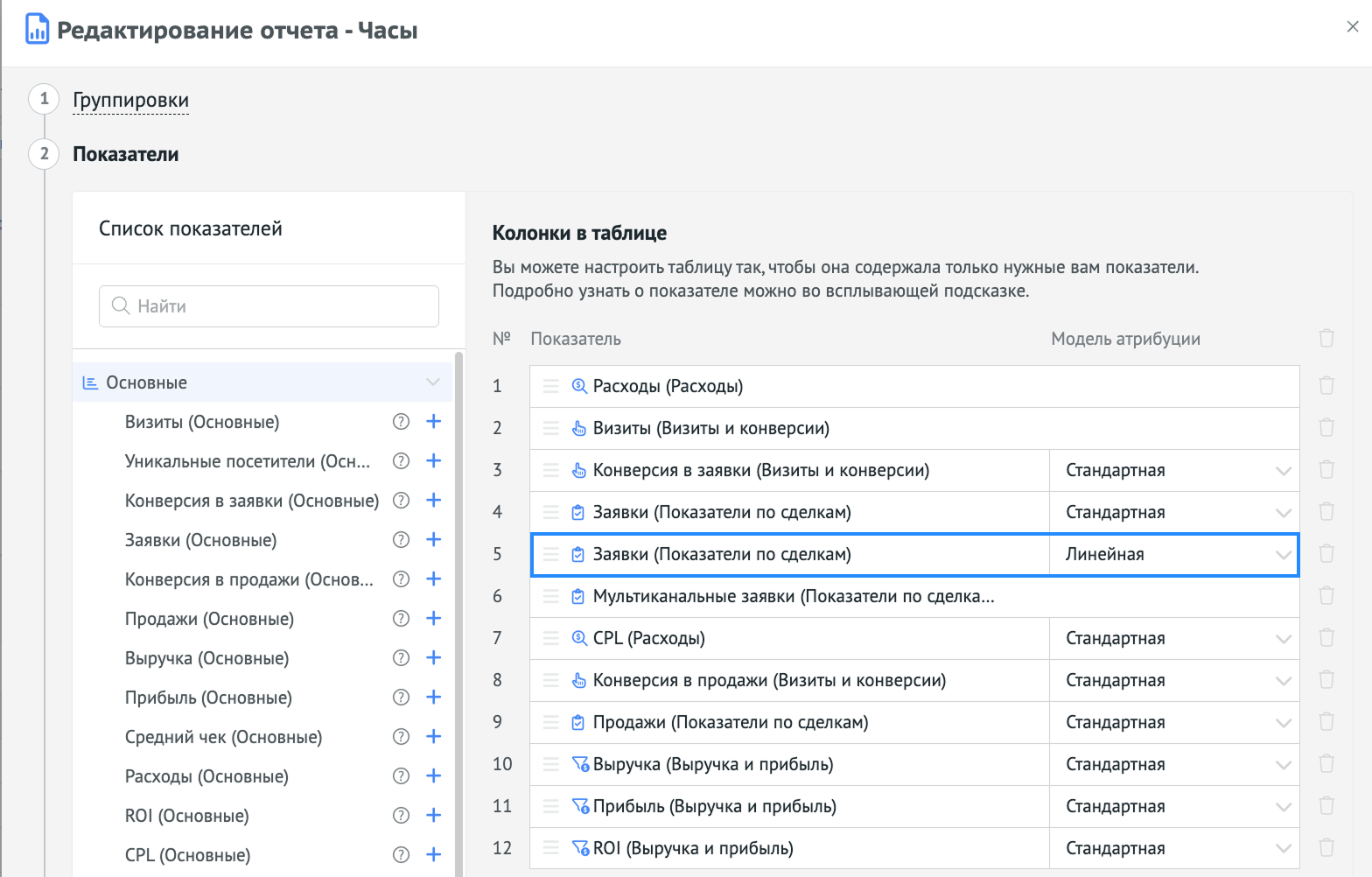Image resolution: width=1372 pixels, height=877 pixels.
Task: Click help icon for Средний чек (Основные)
Action: (x=401, y=737)
